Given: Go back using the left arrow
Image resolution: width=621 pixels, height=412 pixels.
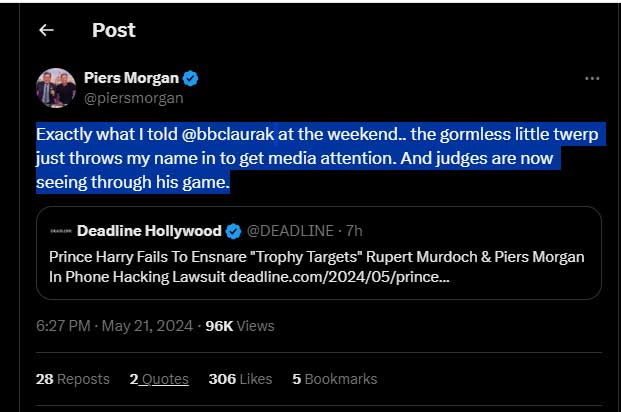Looking at the screenshot, I should (x=46, y=30).
